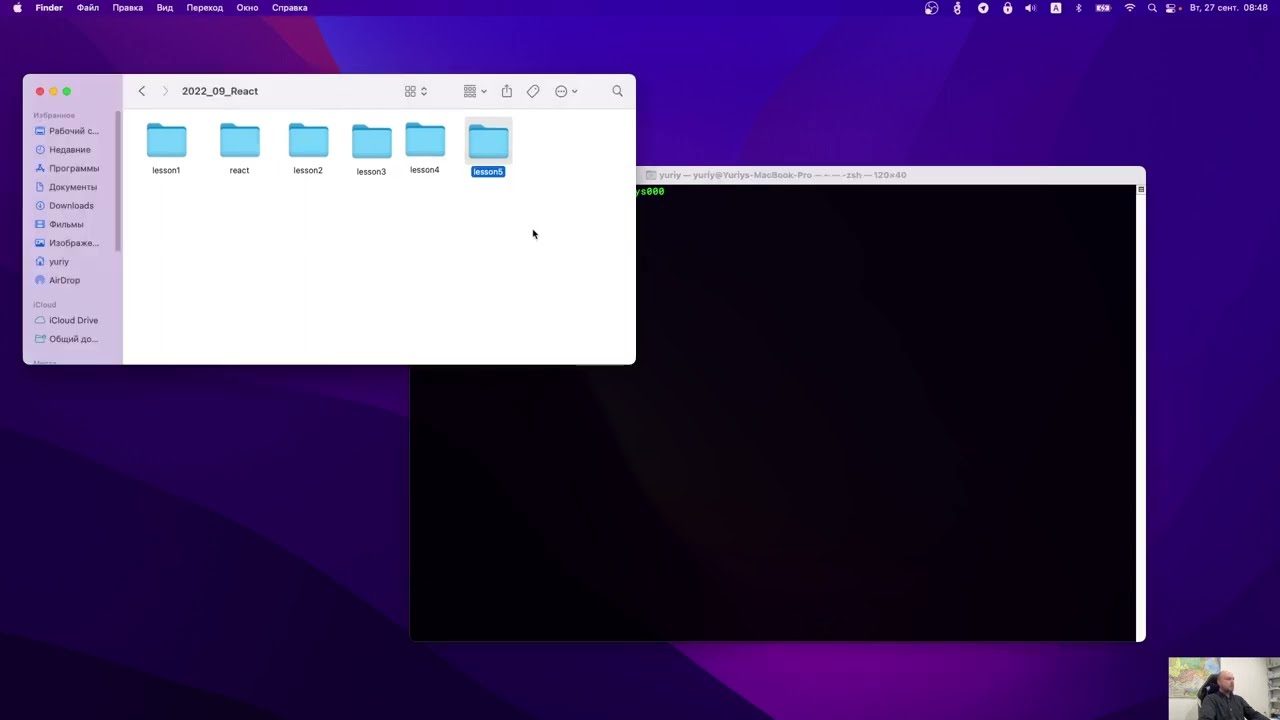This screenshot has height=720, width=1280.
Task: Open Программы in Finder sidebar
Action: point(67,168)
